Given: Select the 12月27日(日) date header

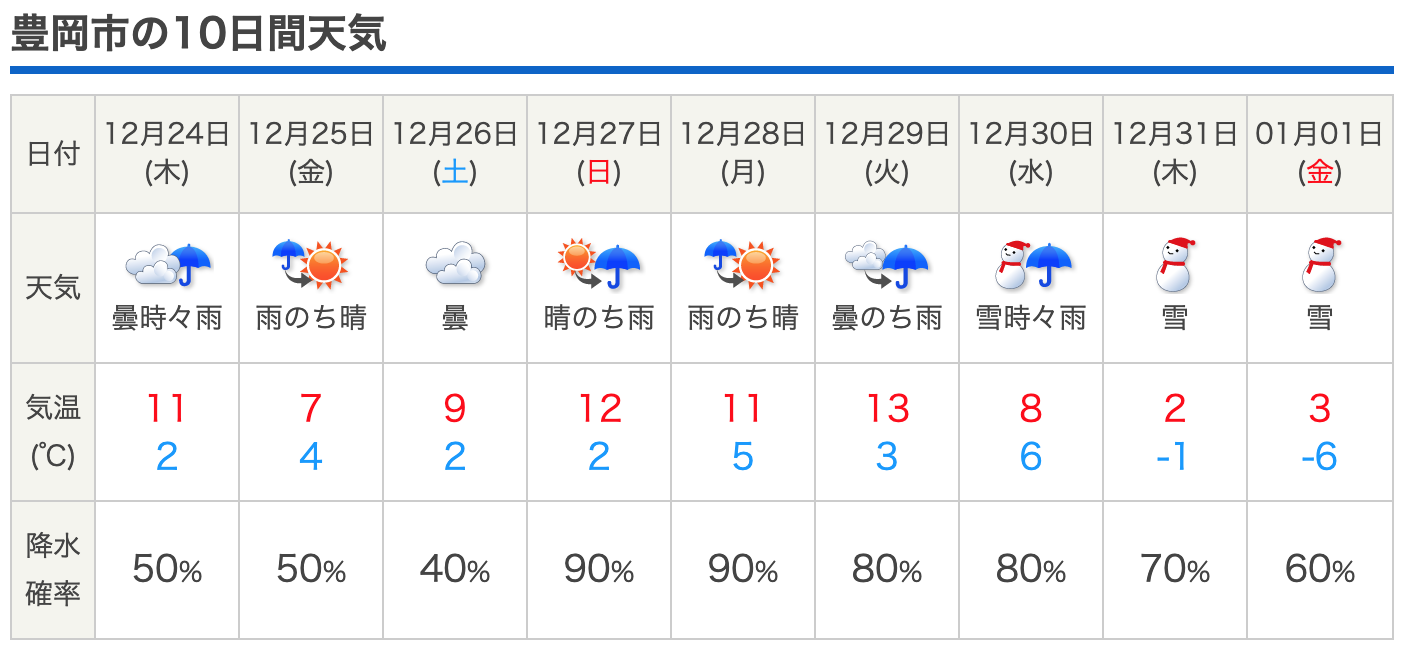Looking at the screenshot, I should coord(599,153).
